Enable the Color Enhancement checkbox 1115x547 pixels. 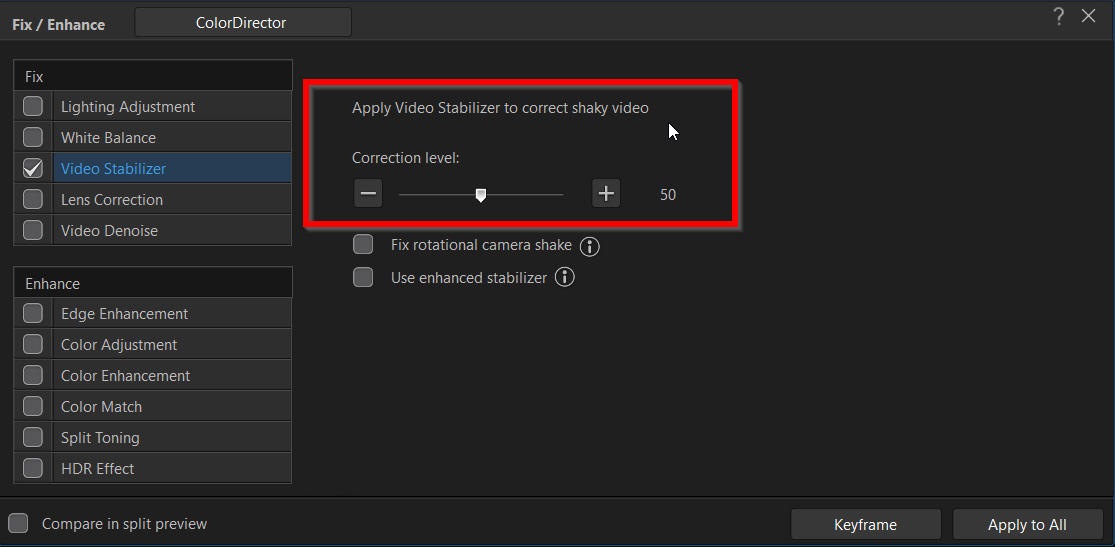[x=33, y=375]
